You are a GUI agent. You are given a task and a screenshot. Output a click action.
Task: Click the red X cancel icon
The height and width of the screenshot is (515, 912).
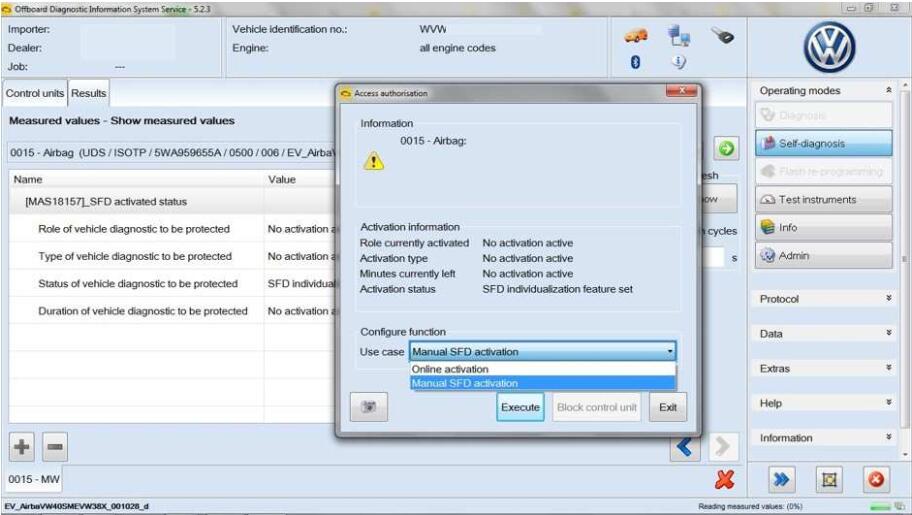[x=724, y=480]
